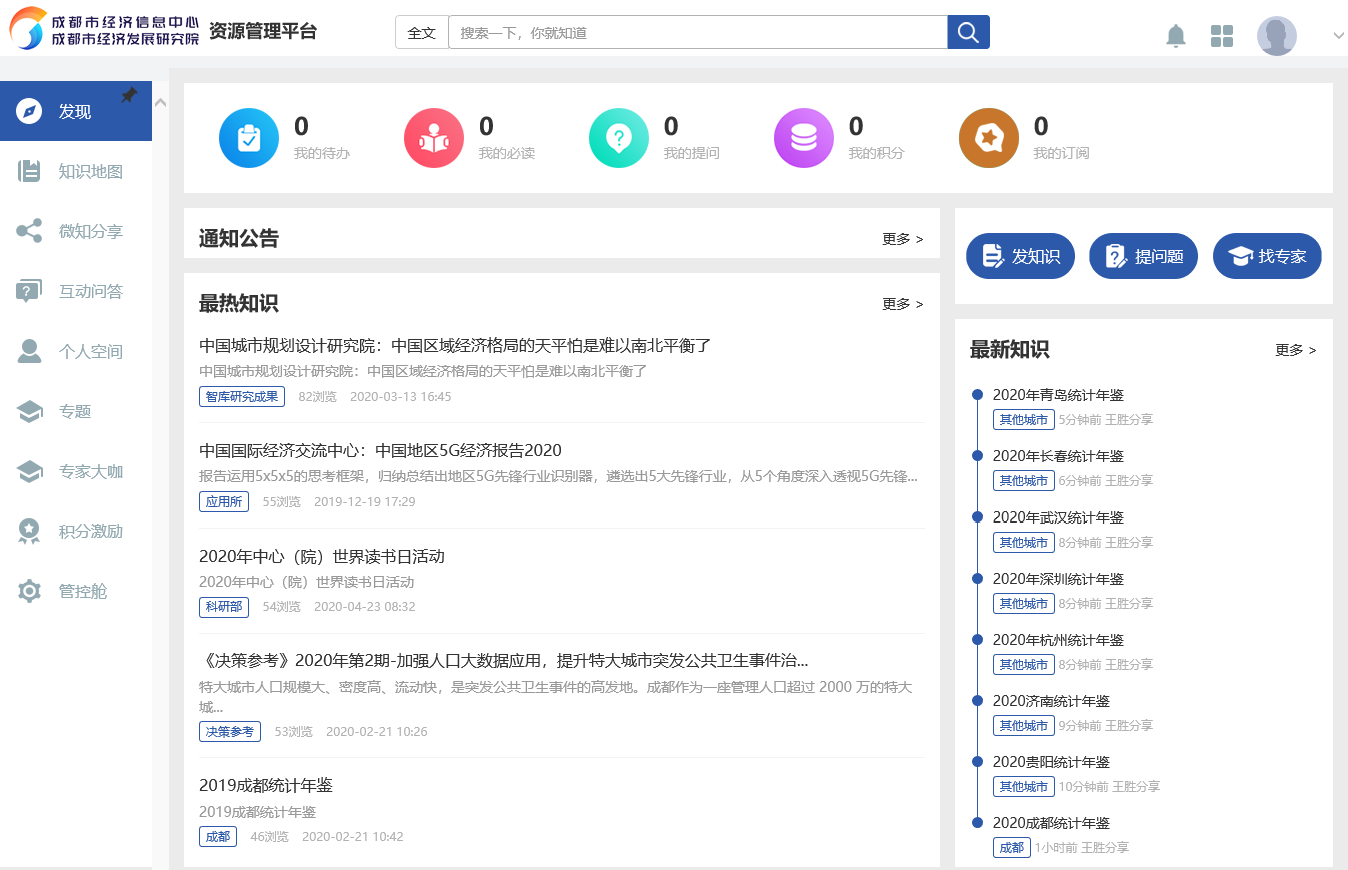Screen dimensions: 1348x870
Task: Open 2020年中心（院）世界读书日活动 article
Action: point(322,557)
